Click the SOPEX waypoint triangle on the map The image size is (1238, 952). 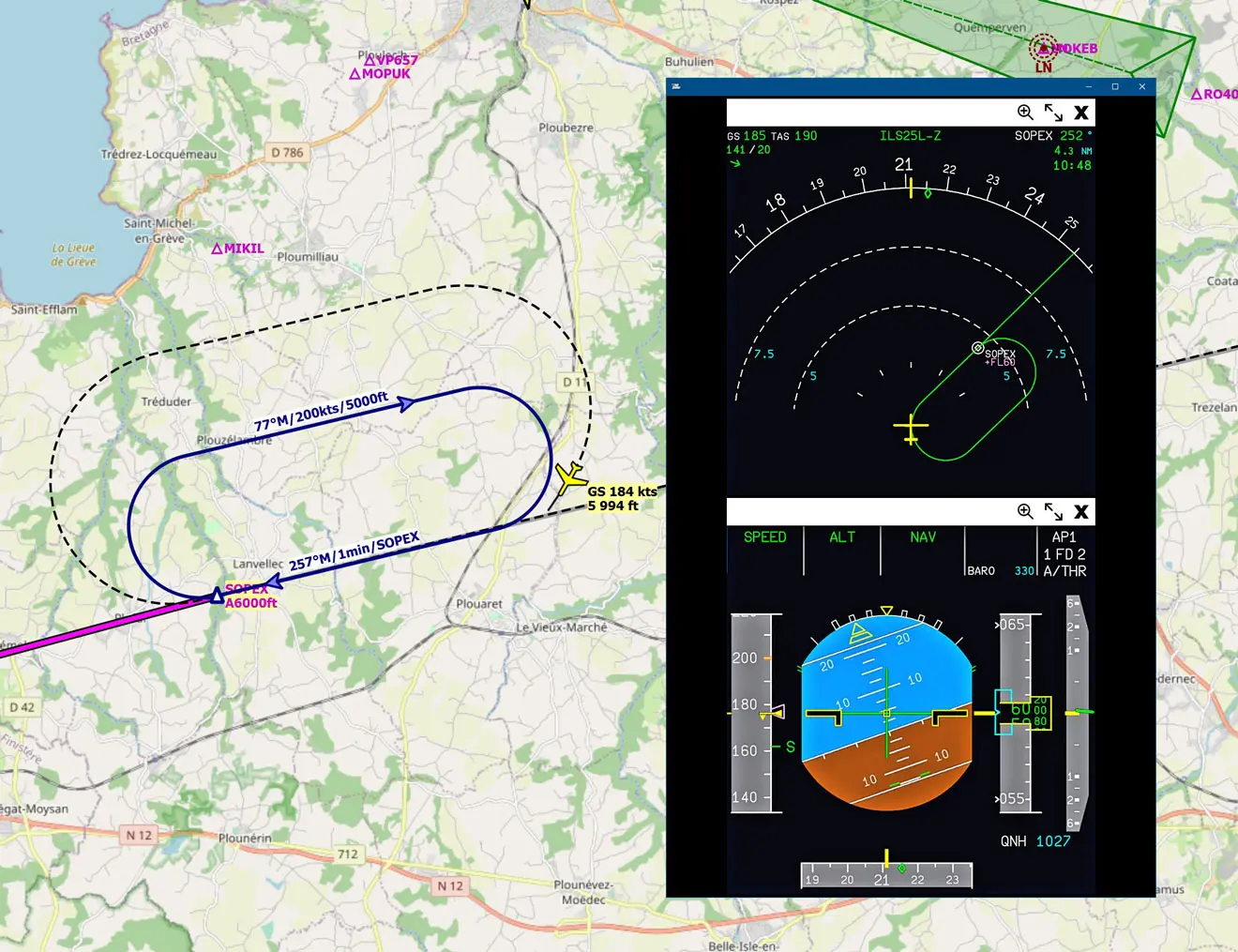click(218, 594)
